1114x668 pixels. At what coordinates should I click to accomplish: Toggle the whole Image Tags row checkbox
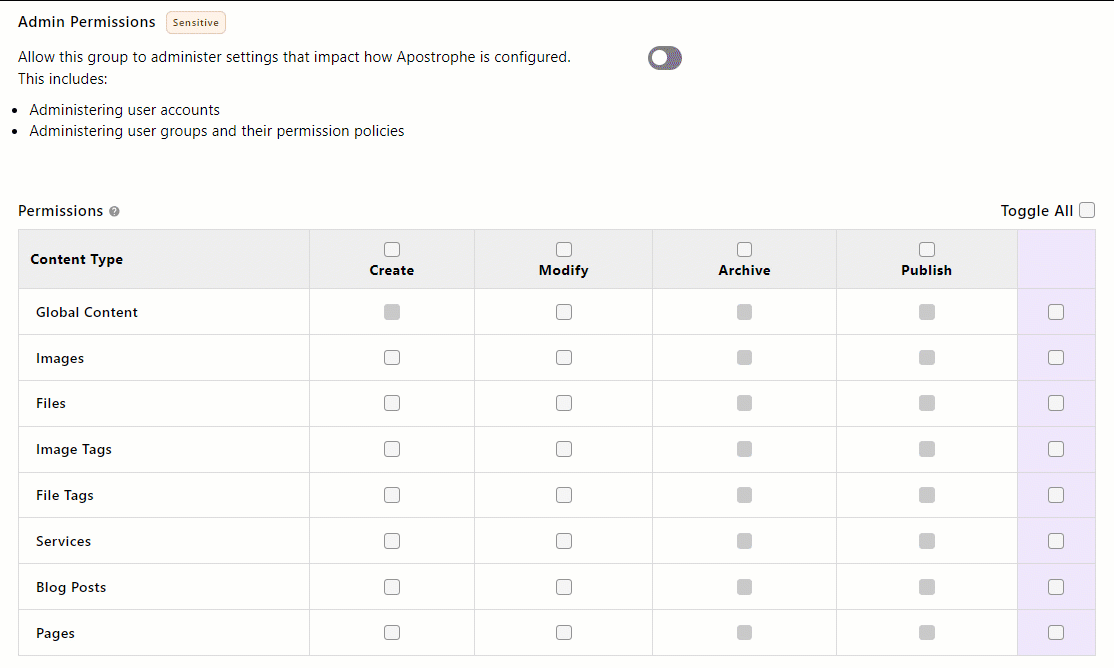pyautogui.click(x=1056, y=449)
